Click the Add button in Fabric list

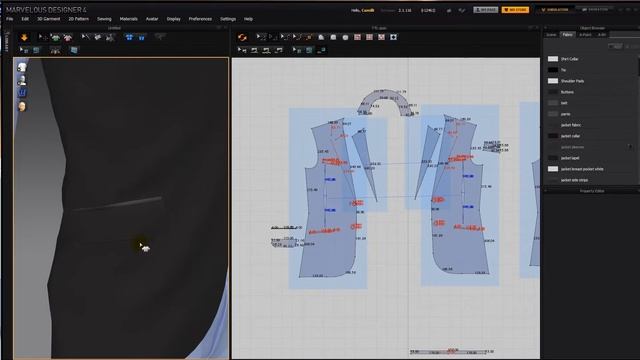tap(616, 47)
